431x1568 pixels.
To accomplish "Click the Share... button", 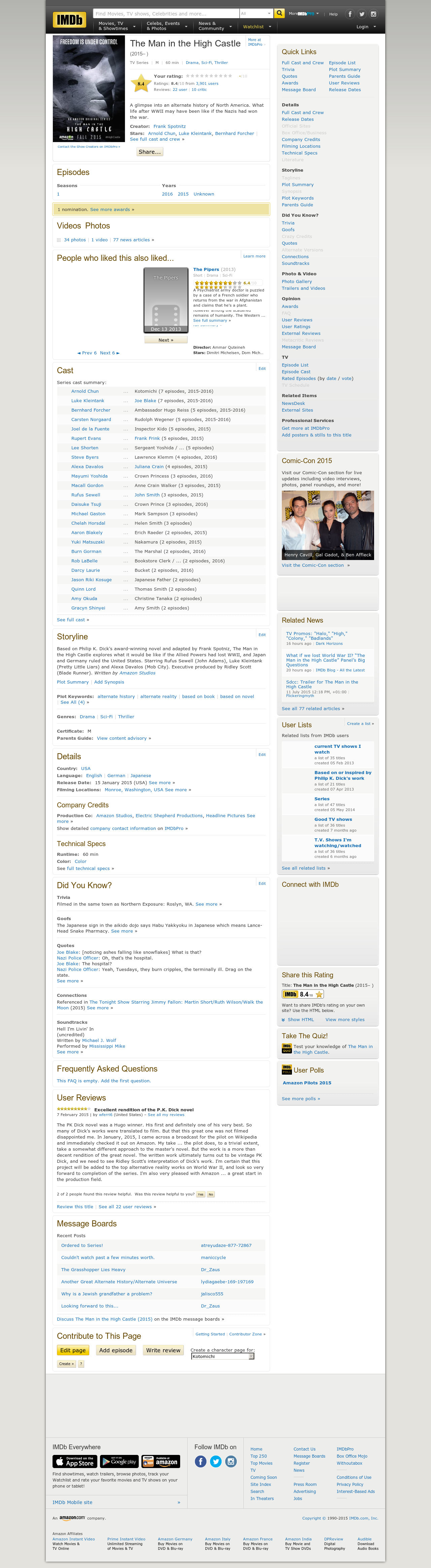I will 150,151.
